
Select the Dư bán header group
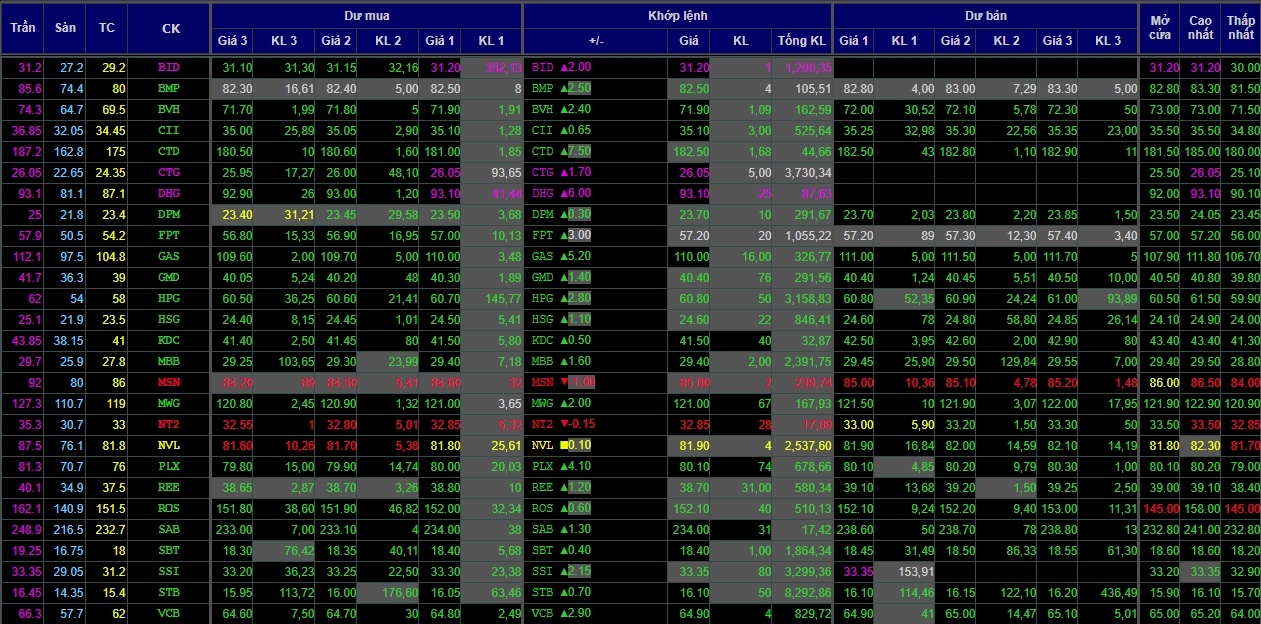pyautogui.click(x=985, y=15)
